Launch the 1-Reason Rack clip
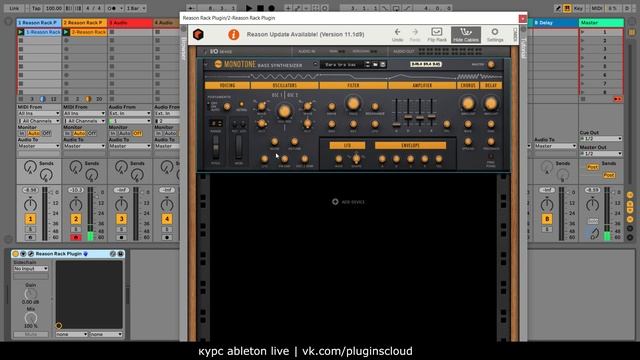The image size is (640, 360). pyautogui.click(x=20, y=32)
